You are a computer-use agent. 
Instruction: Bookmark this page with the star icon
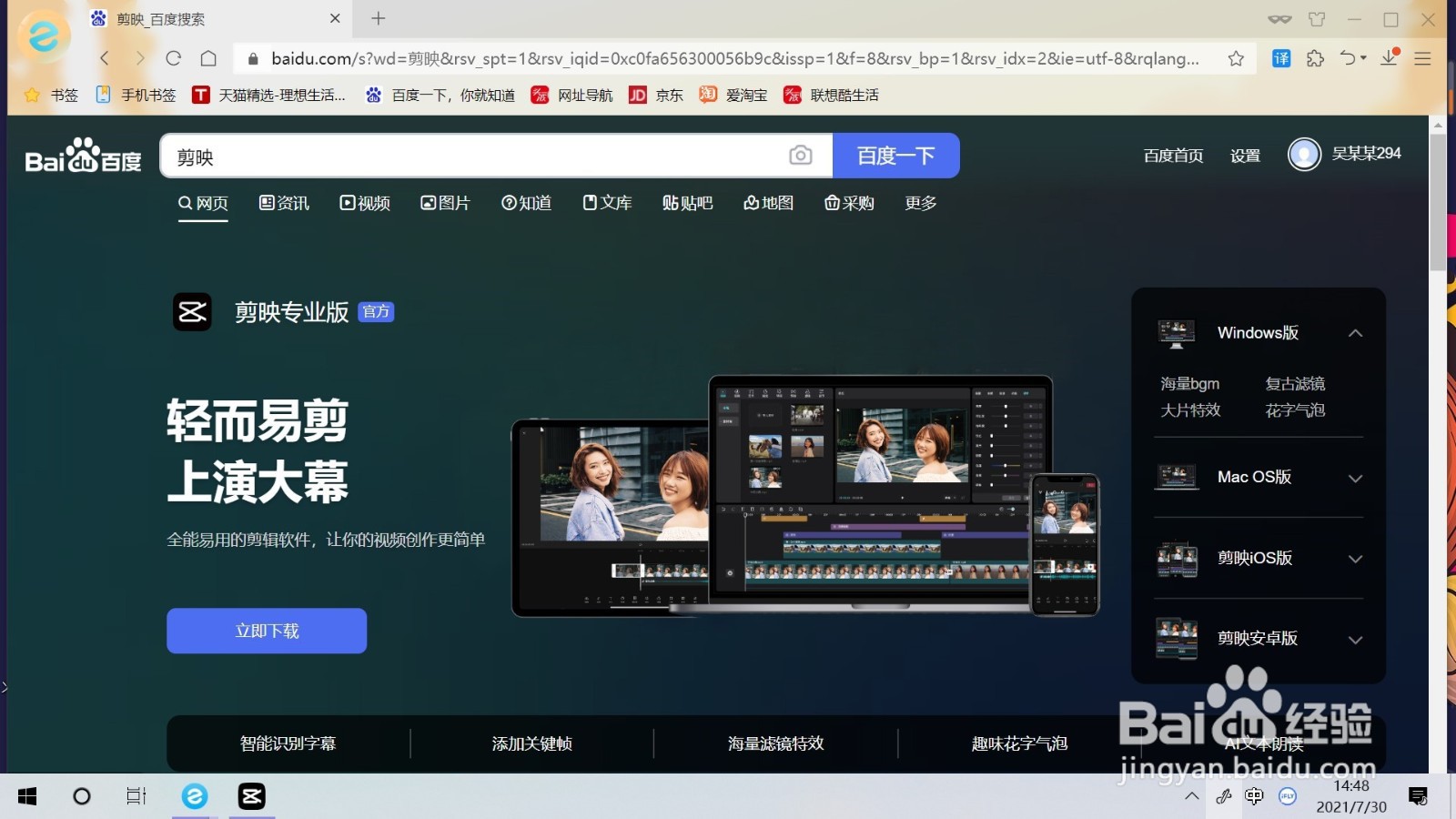click(x=1236, y=58)
